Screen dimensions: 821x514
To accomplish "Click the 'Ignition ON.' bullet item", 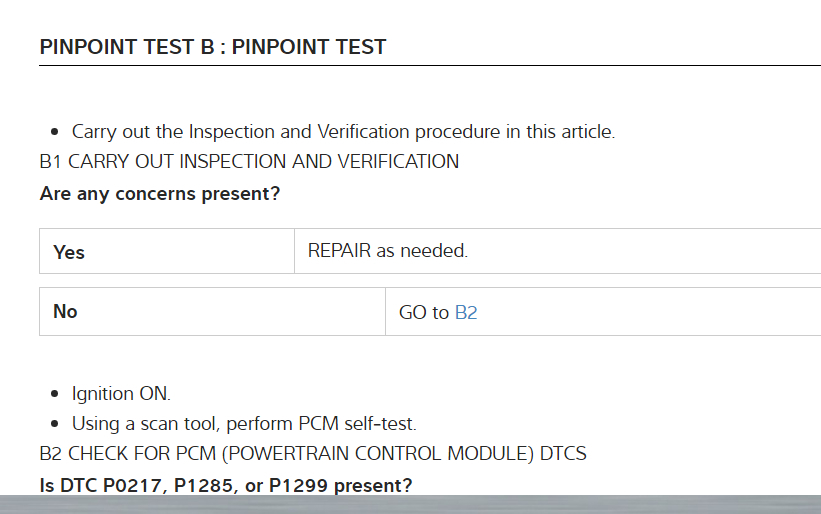I will click(x=120, y=394).
